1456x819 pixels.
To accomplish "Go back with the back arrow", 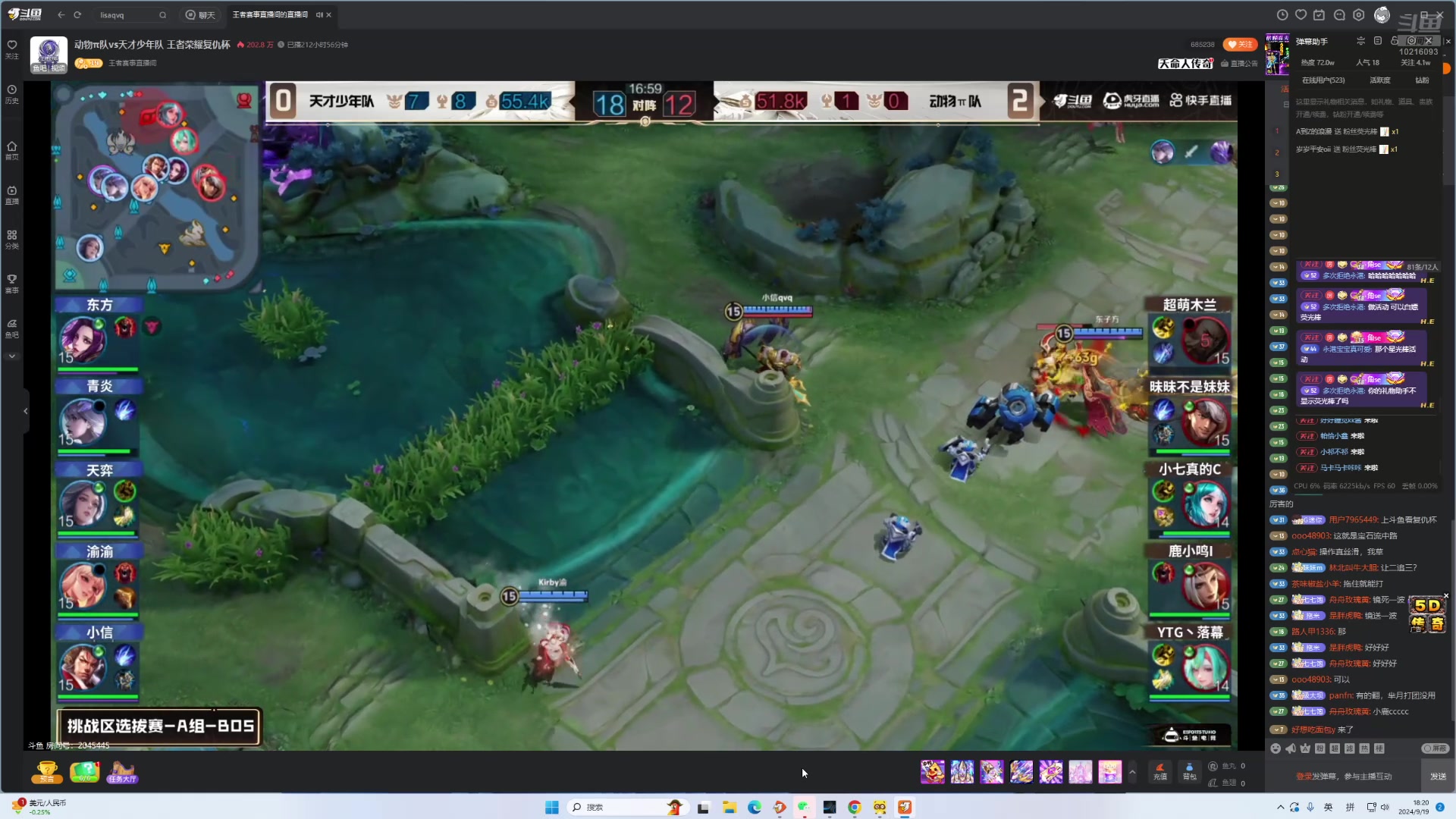I will pyautogui.click(x=61, y=14).
